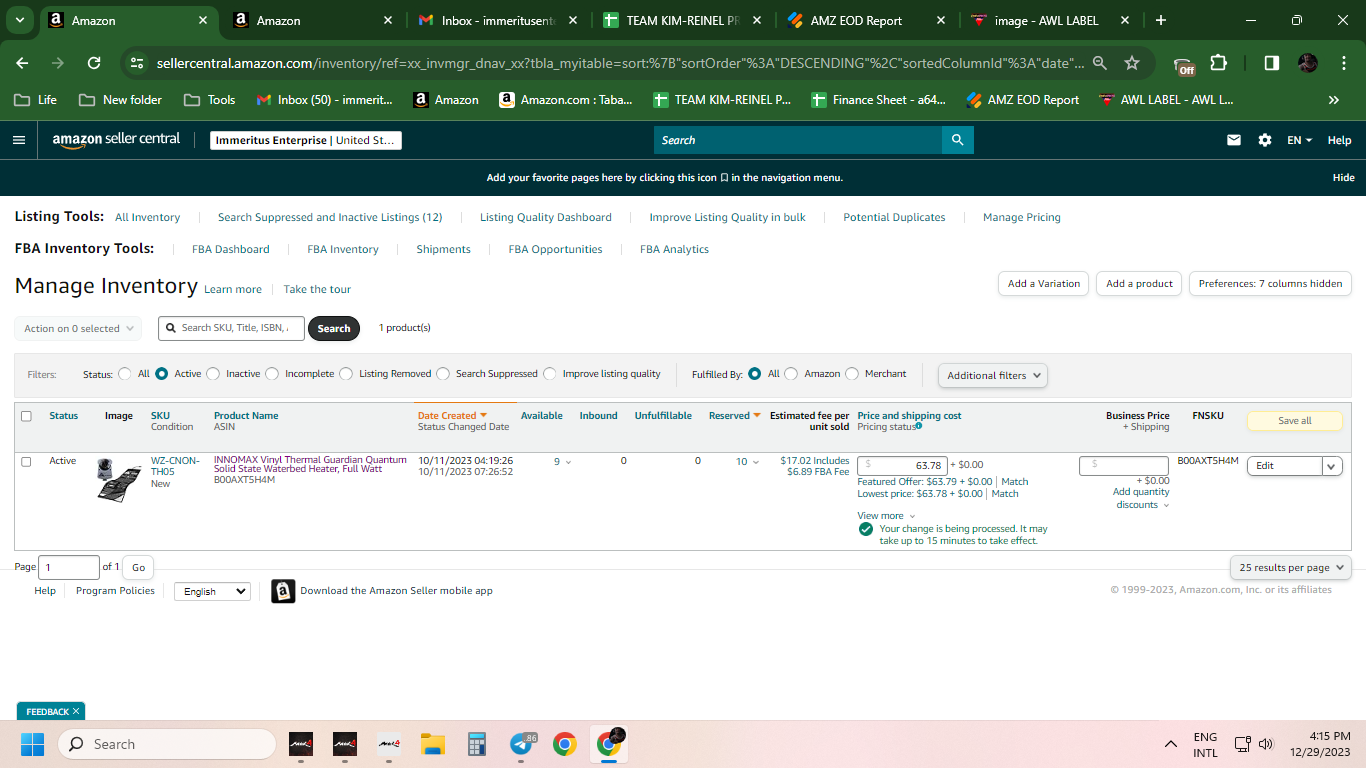Open Windows Start menu
Image resolution: width=1366 pixels, height=768 pixels.
pyautogui.click(x=33, y=744)
